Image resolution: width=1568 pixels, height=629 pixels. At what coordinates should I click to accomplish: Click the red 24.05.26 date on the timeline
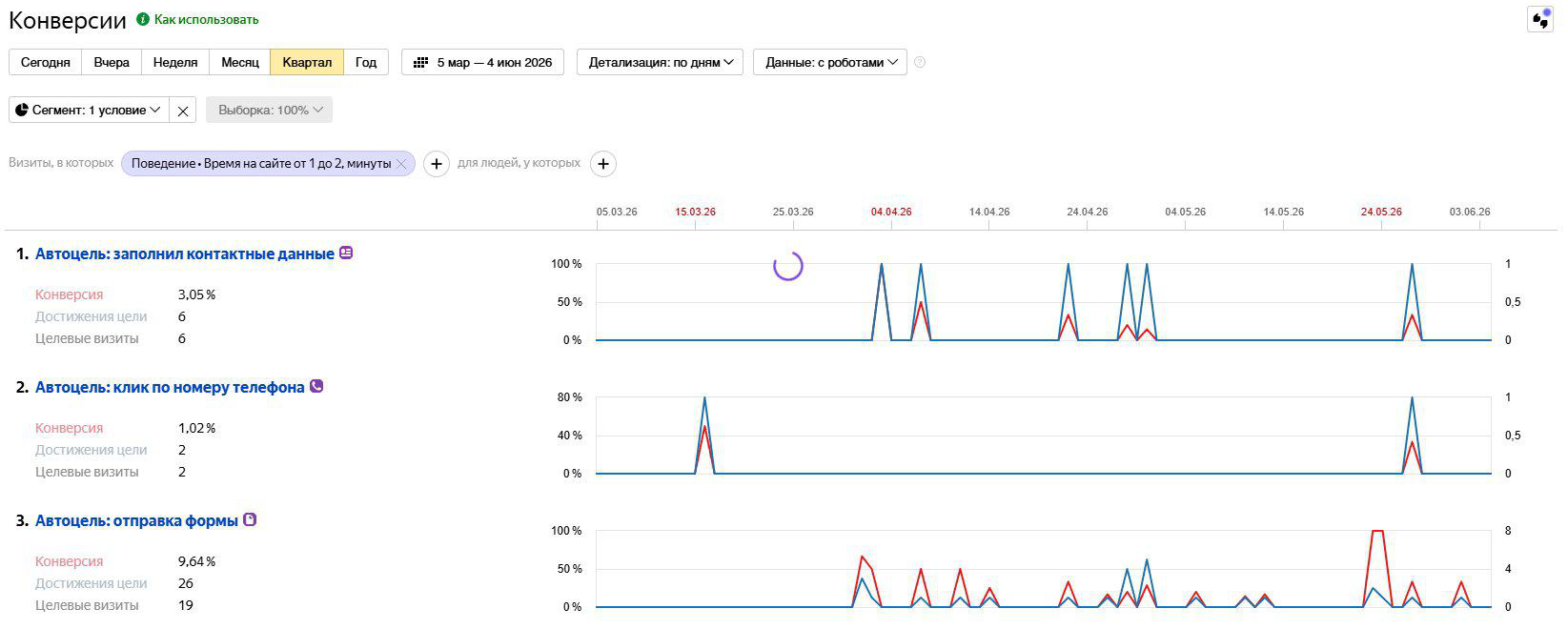[1381, 212]
